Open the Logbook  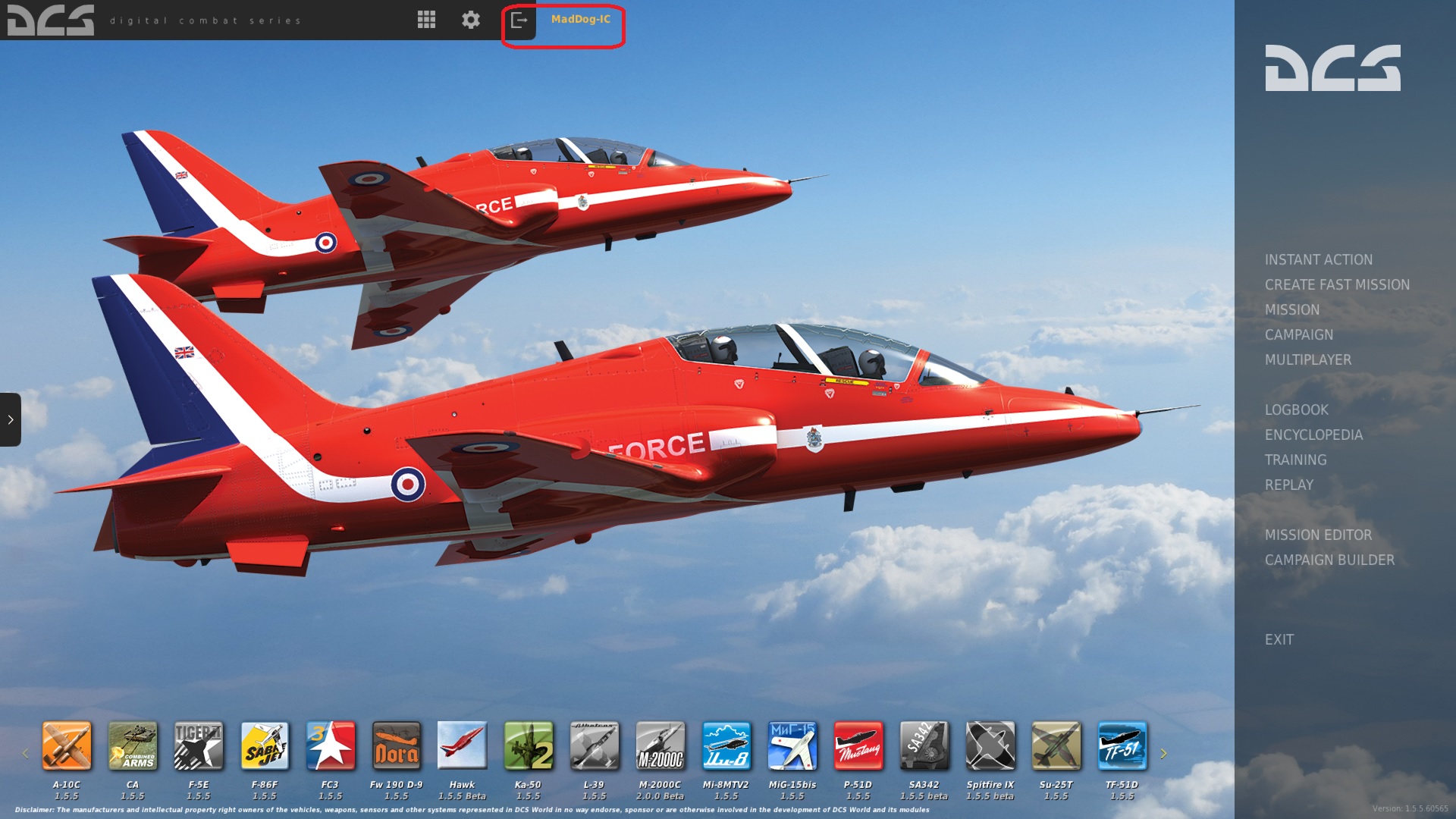click(x=1297, y=410)
